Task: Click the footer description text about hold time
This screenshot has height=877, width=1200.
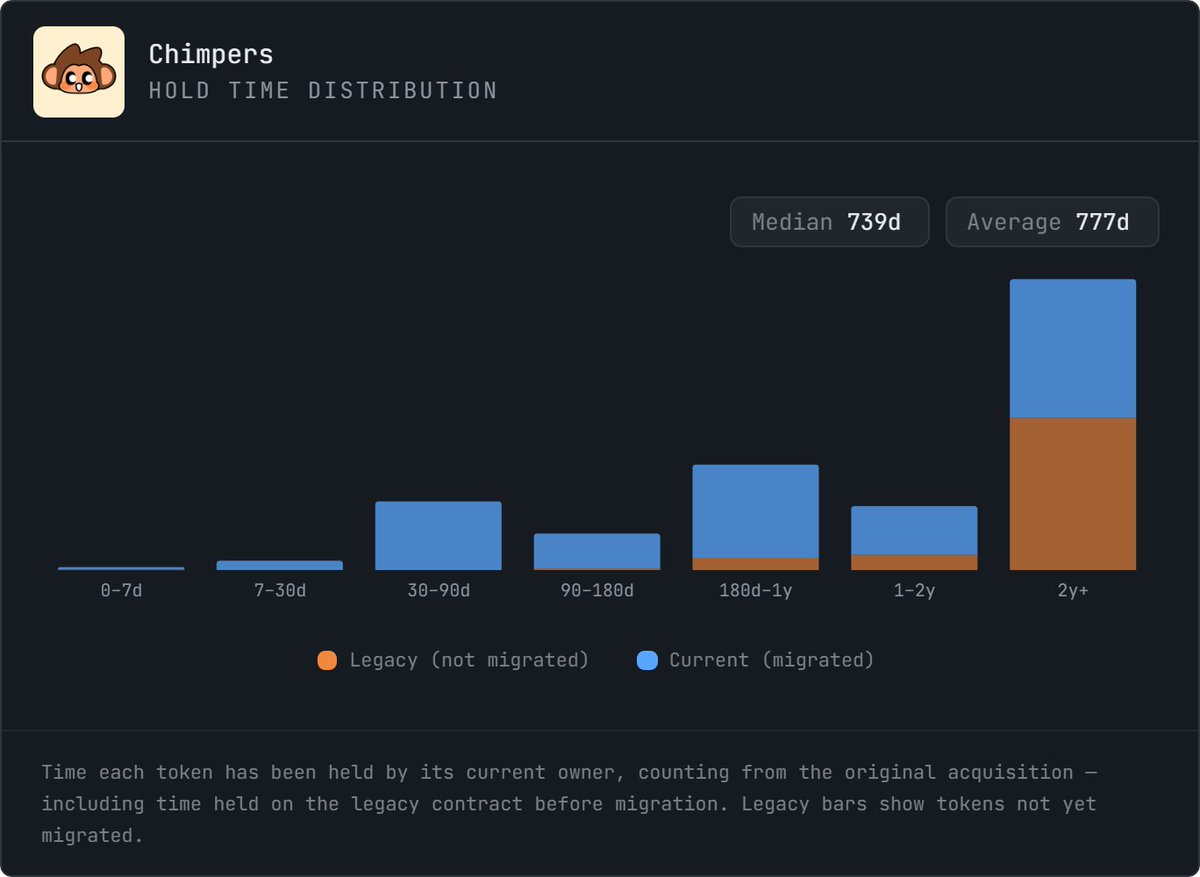Action: tap(569, 803)
